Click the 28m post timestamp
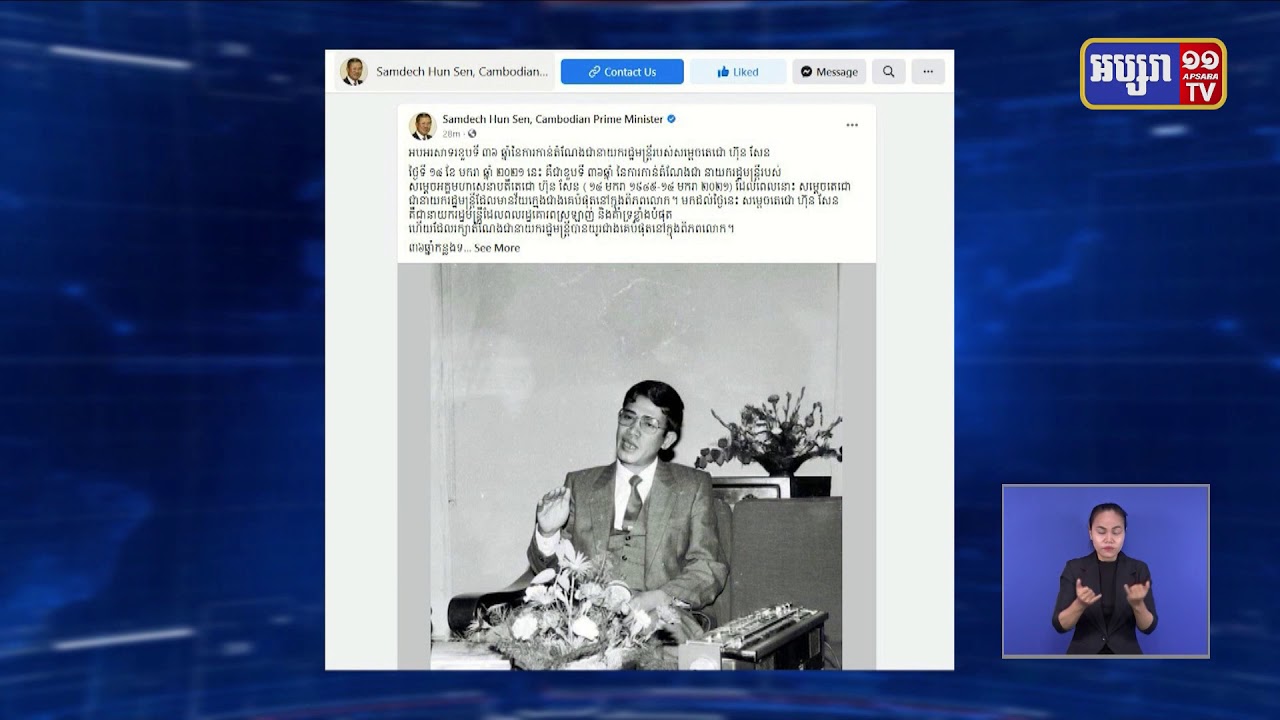Viewport: 1280px width, 720px height. pyautogui.click(x=452, y=134)
